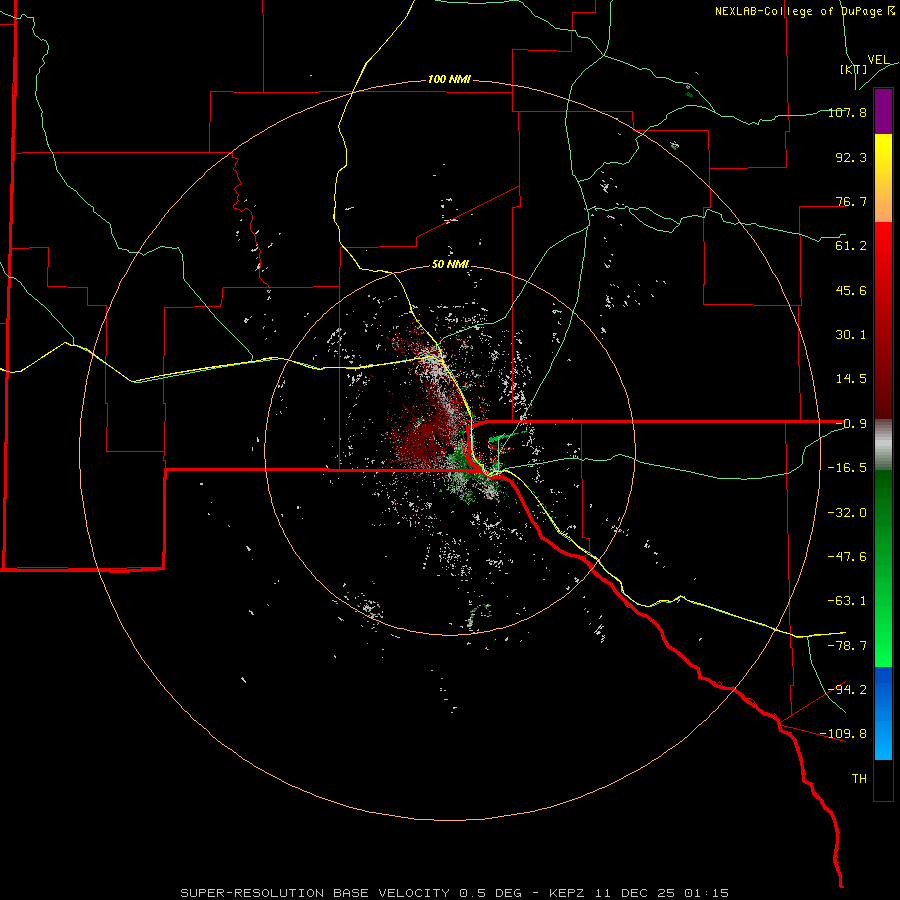Click the 14.5 velocity scale value
Screen dimensions: 900x900
(851, 379)
